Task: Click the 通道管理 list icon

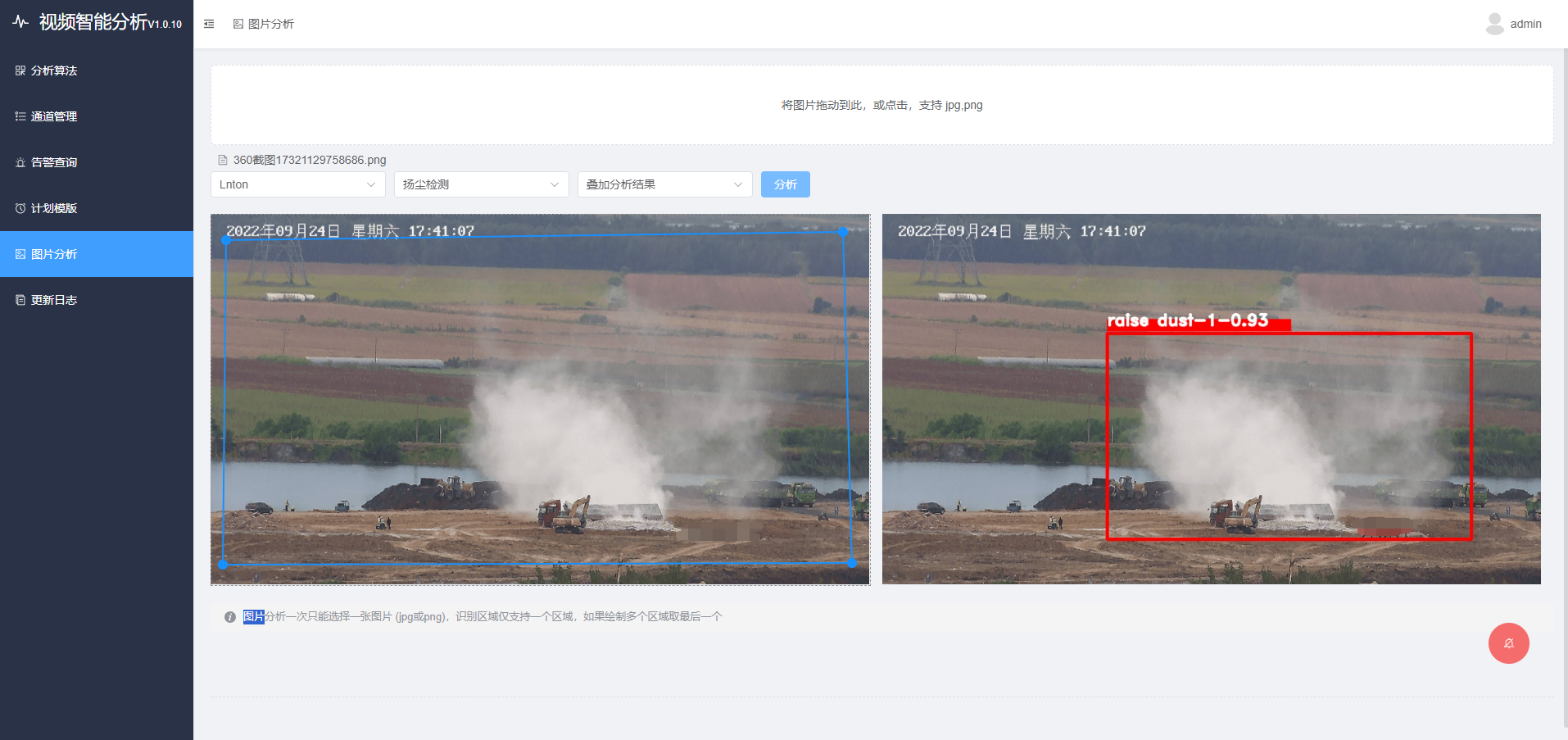Action: 20,116
